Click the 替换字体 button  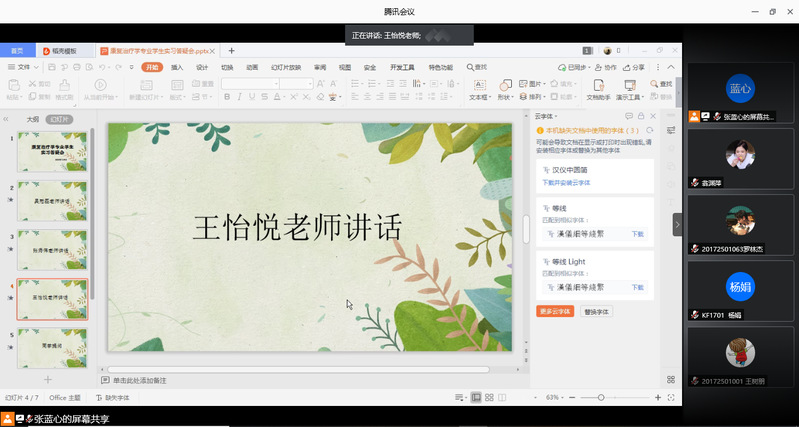click(596, 312)
